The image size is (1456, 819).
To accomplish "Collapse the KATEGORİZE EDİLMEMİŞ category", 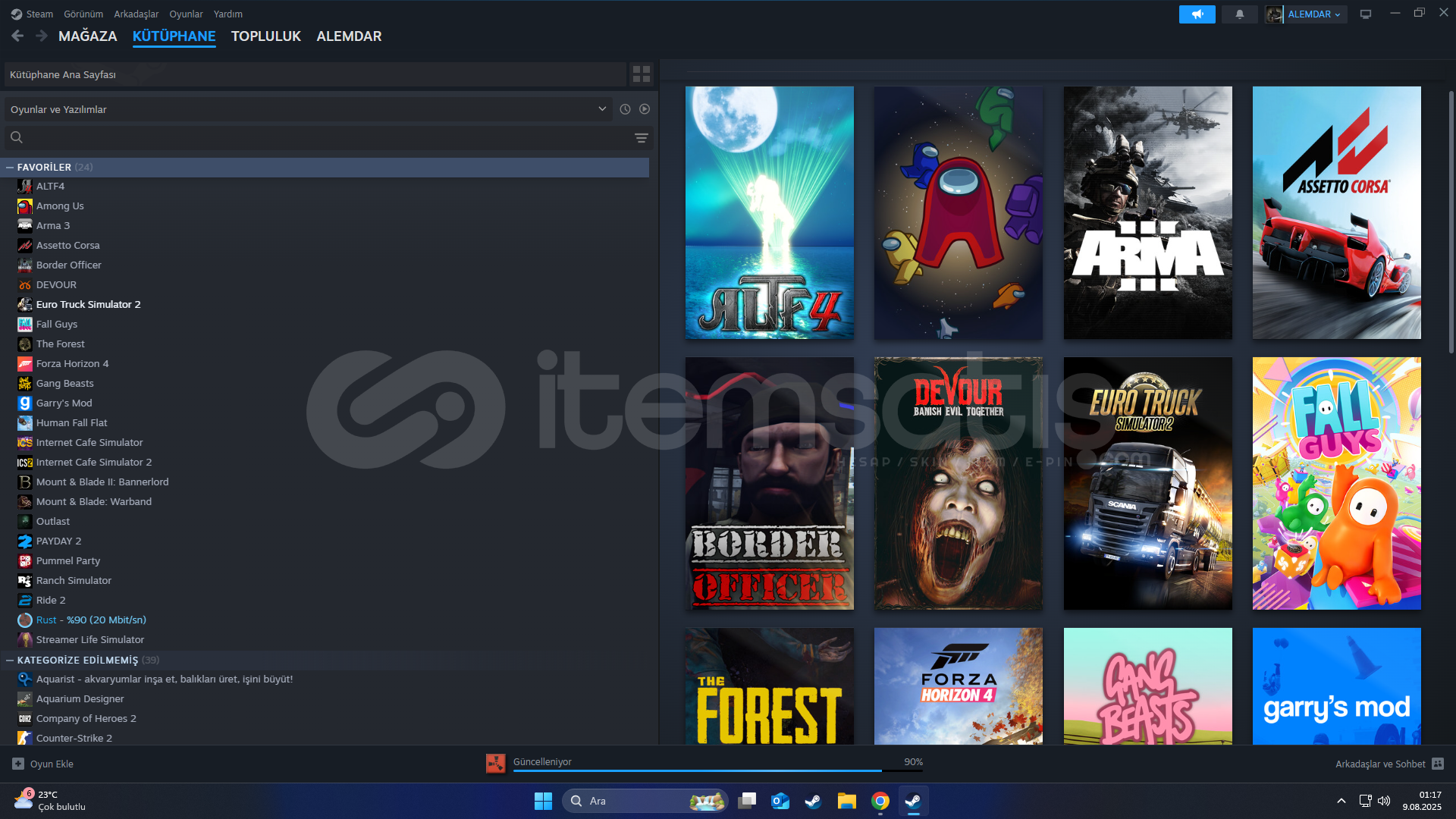I will (10, 660).
